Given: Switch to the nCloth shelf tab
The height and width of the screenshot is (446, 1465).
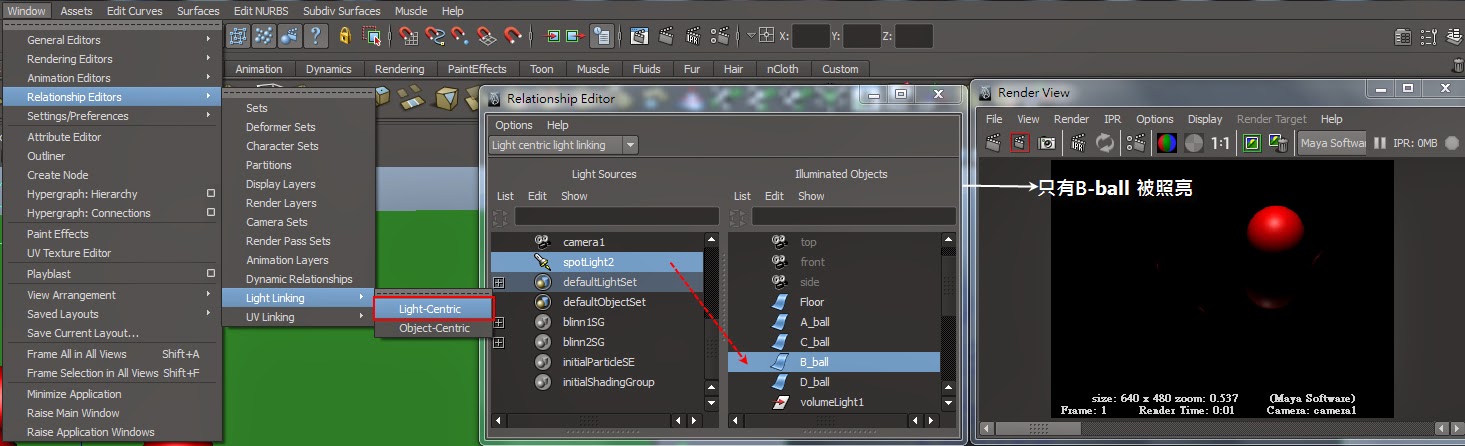Looking at the screenshot, I should [782, 69].
